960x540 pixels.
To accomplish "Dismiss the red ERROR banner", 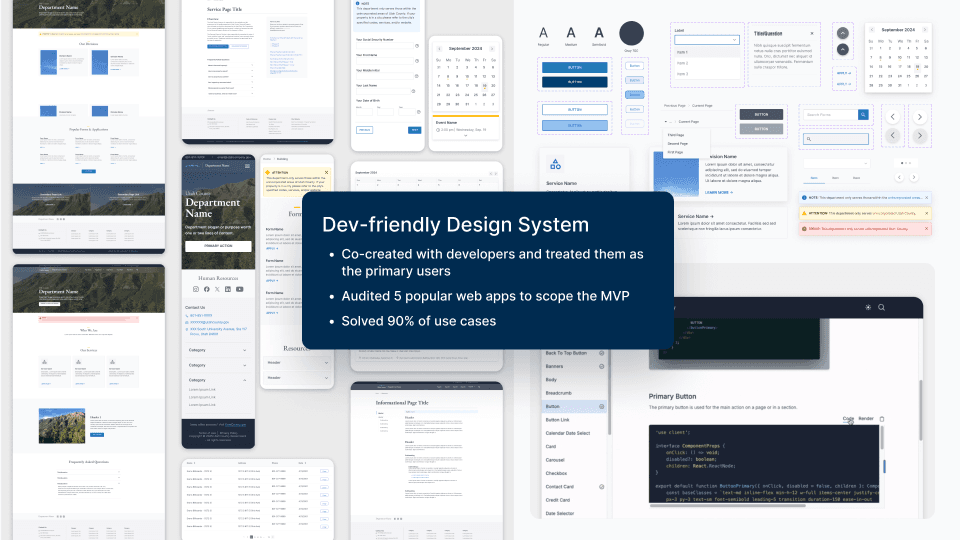I will coord(926,228).
